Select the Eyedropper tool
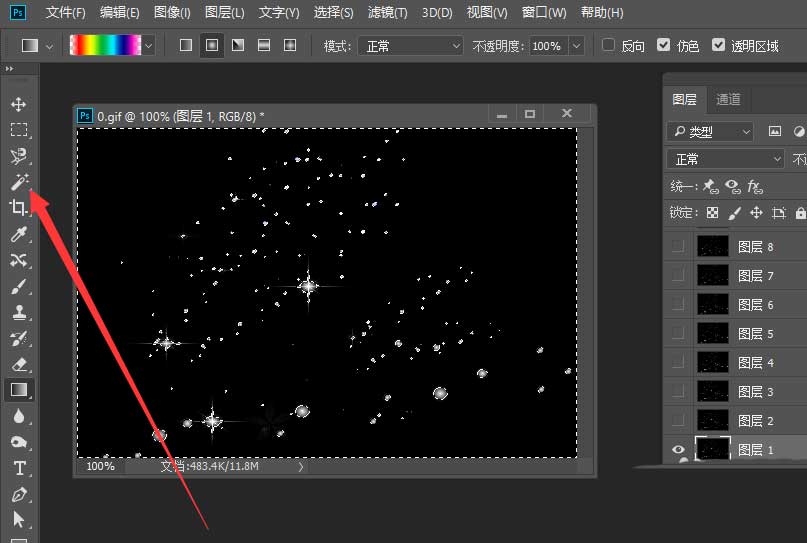Screen dimensions: 807x543 [x=19, y=234]
